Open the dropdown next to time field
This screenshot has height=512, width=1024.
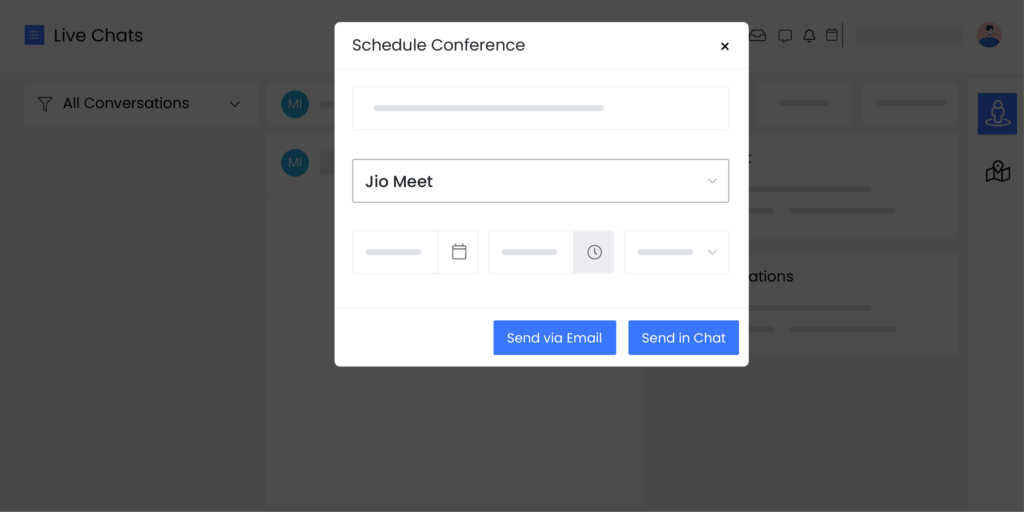click(x=677, y=252)
